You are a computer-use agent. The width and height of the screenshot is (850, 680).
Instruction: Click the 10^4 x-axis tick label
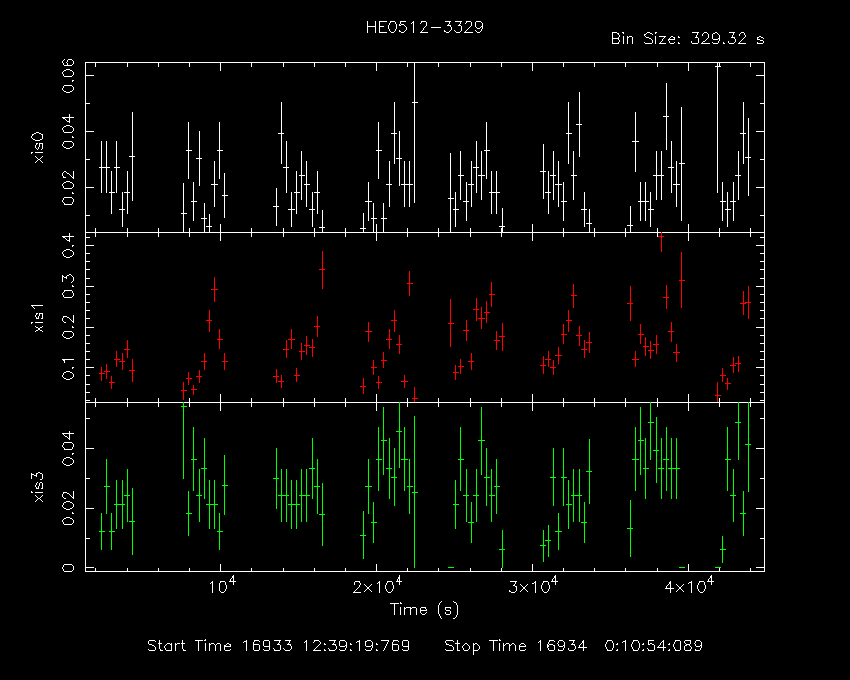click(x=222, y=586)
